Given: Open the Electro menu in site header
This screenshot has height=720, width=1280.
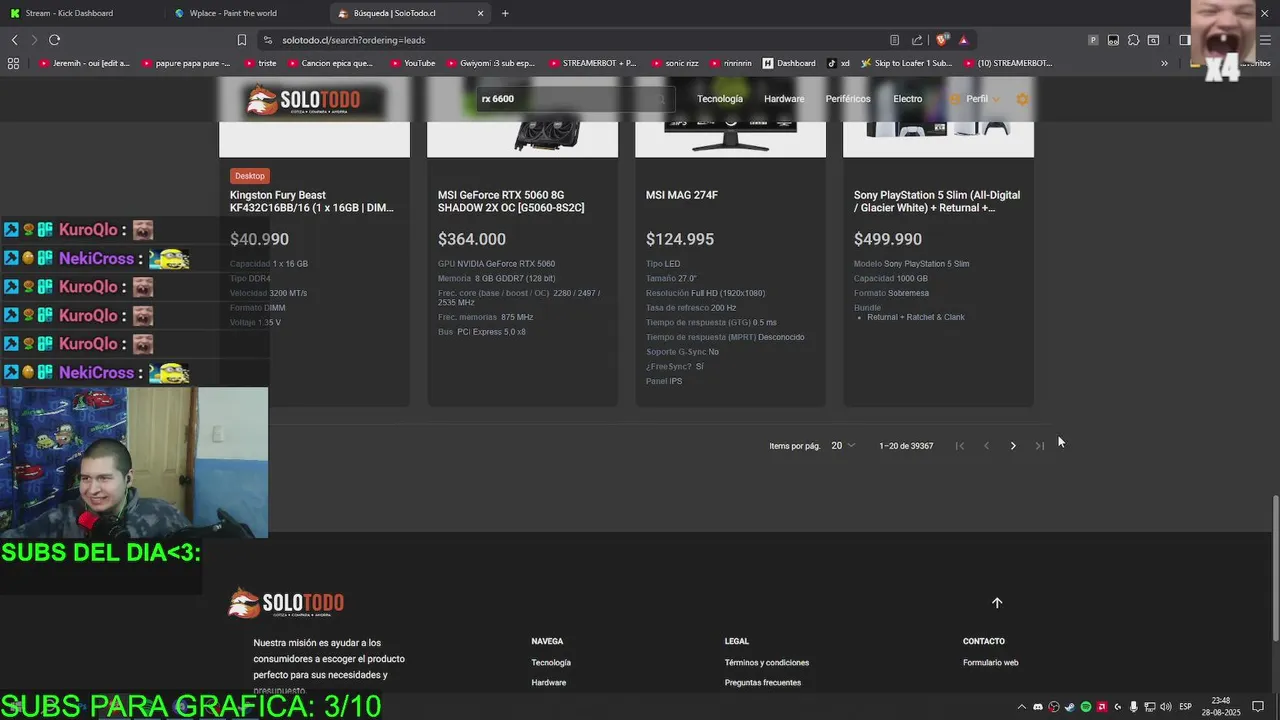Looking at the screenshot, I should [908, 99].
